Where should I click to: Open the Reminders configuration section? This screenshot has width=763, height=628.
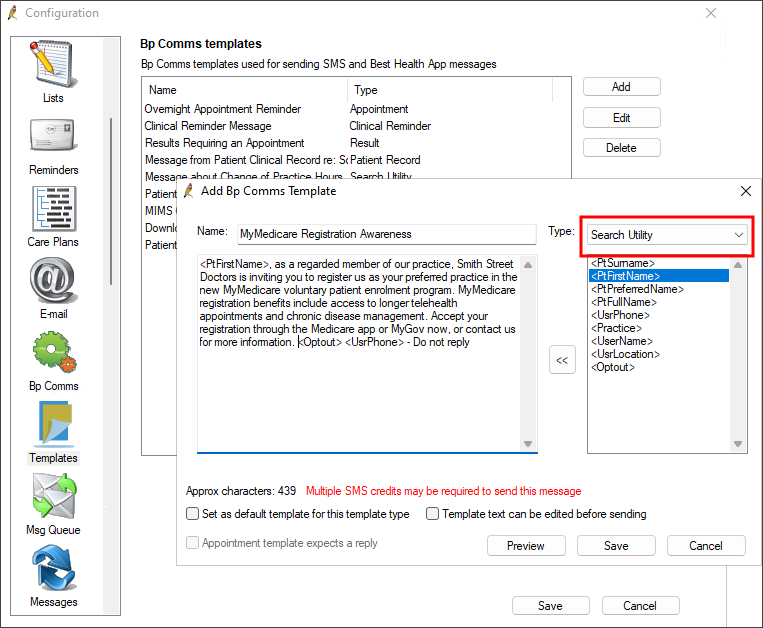coord(53,146)
